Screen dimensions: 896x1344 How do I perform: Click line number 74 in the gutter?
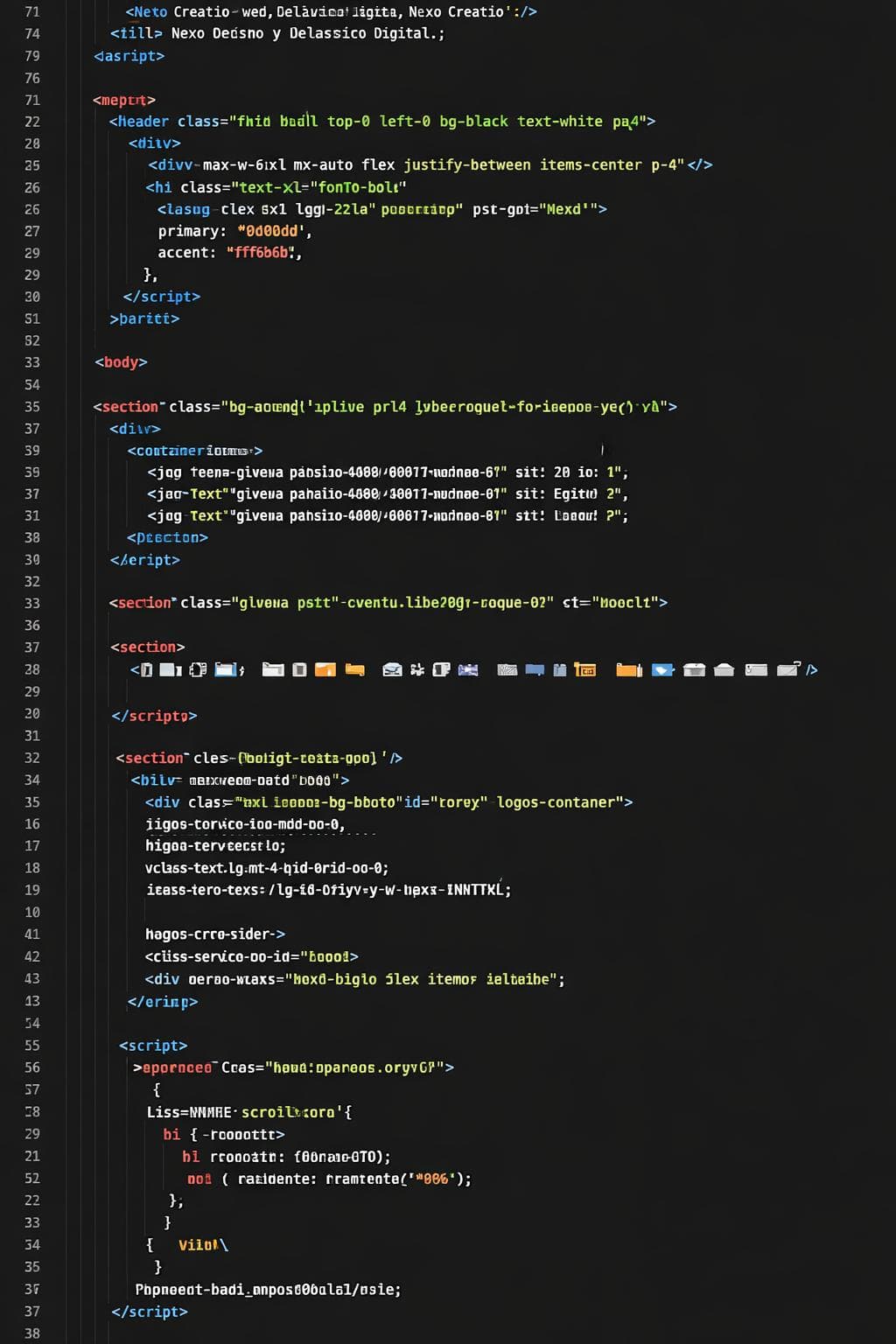[32, 33]
